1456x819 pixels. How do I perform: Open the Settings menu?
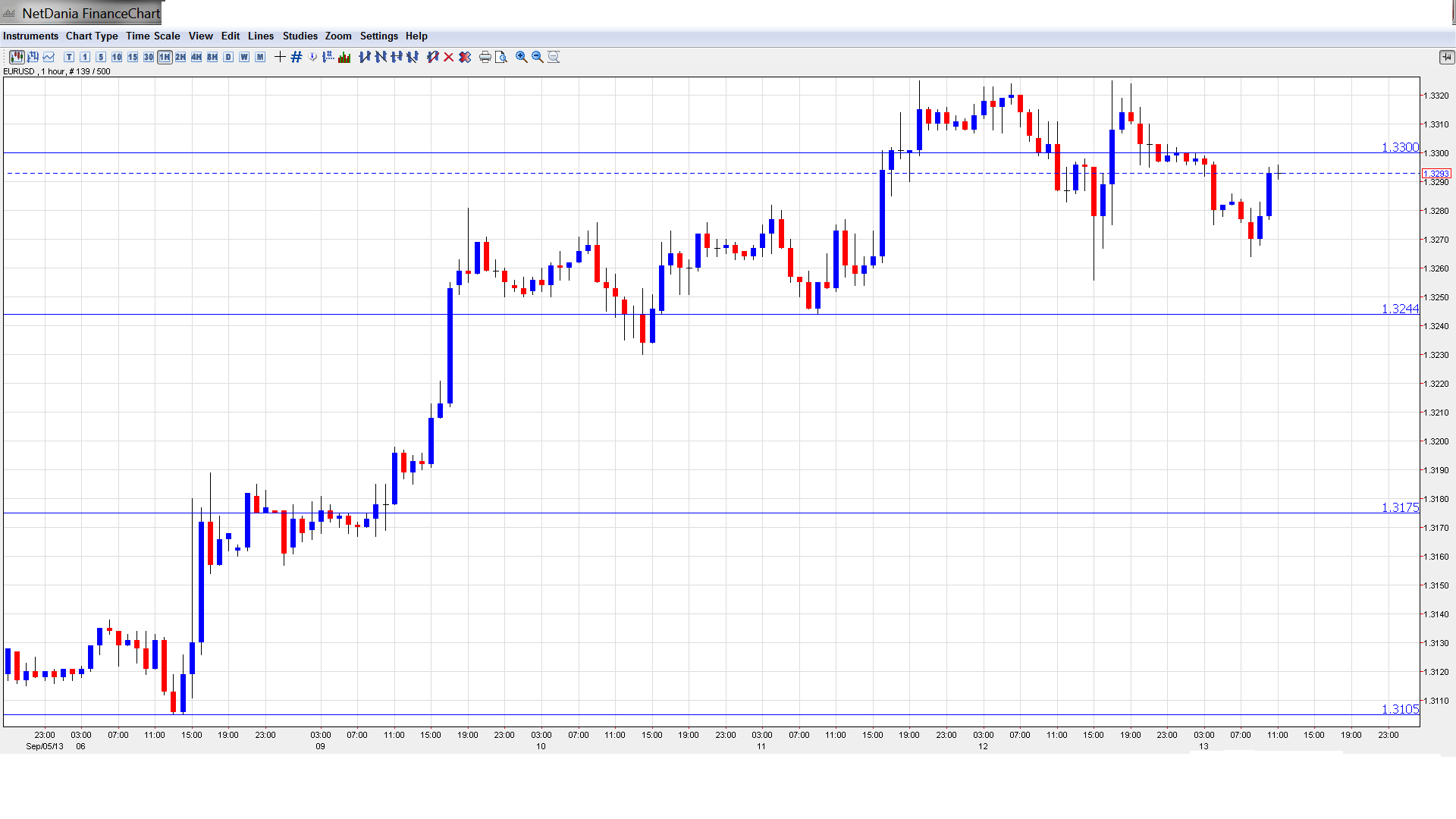[378, 36]
